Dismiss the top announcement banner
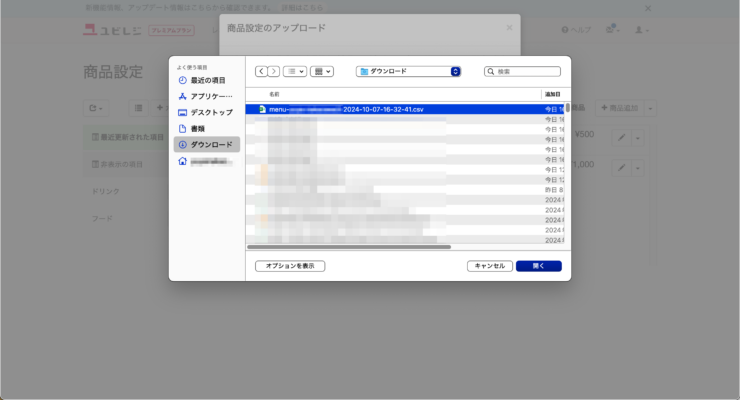This screenshot has width=740, height=400. pos(648,8)
